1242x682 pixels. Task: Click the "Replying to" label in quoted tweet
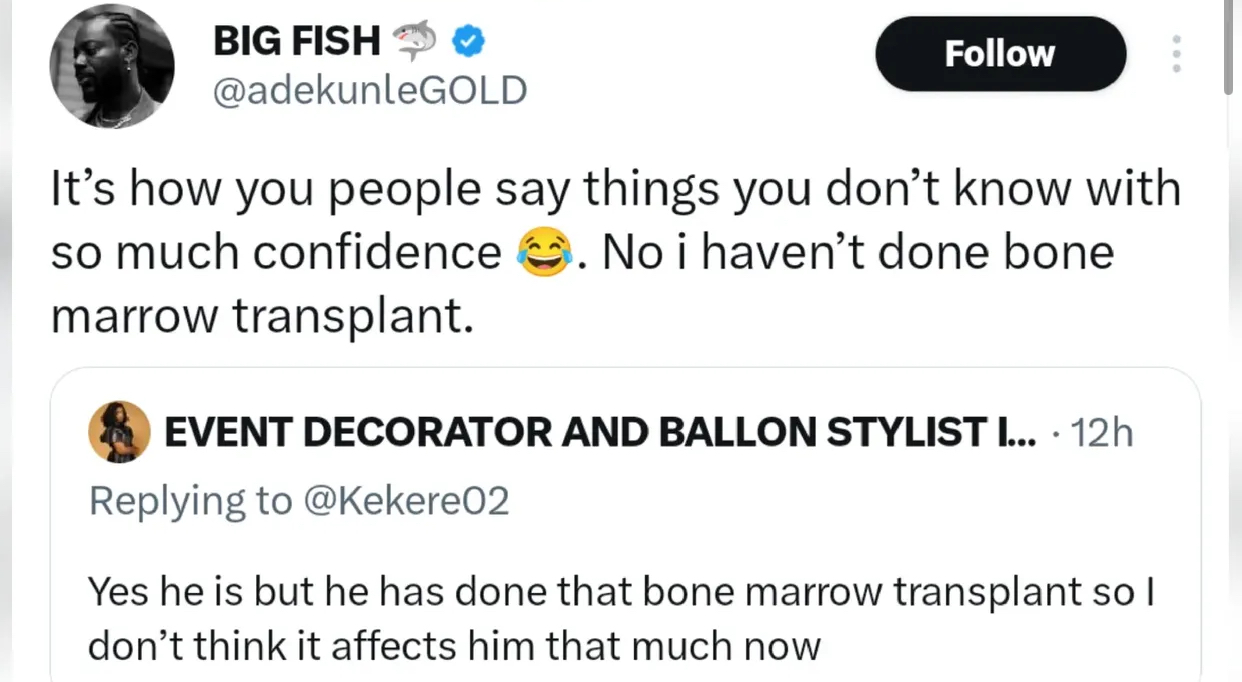(190, 500)
